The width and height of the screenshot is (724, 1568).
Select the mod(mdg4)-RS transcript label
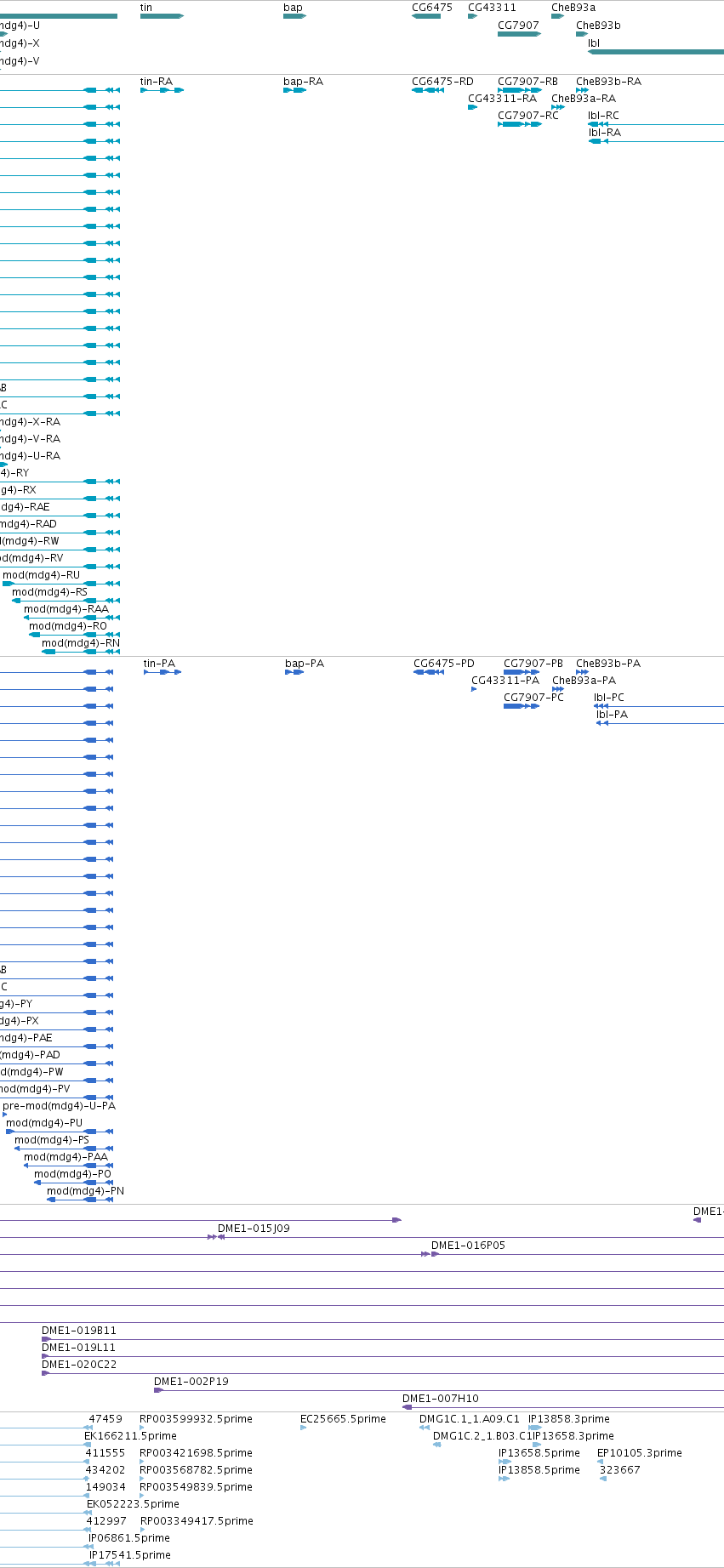click(49, 592)
